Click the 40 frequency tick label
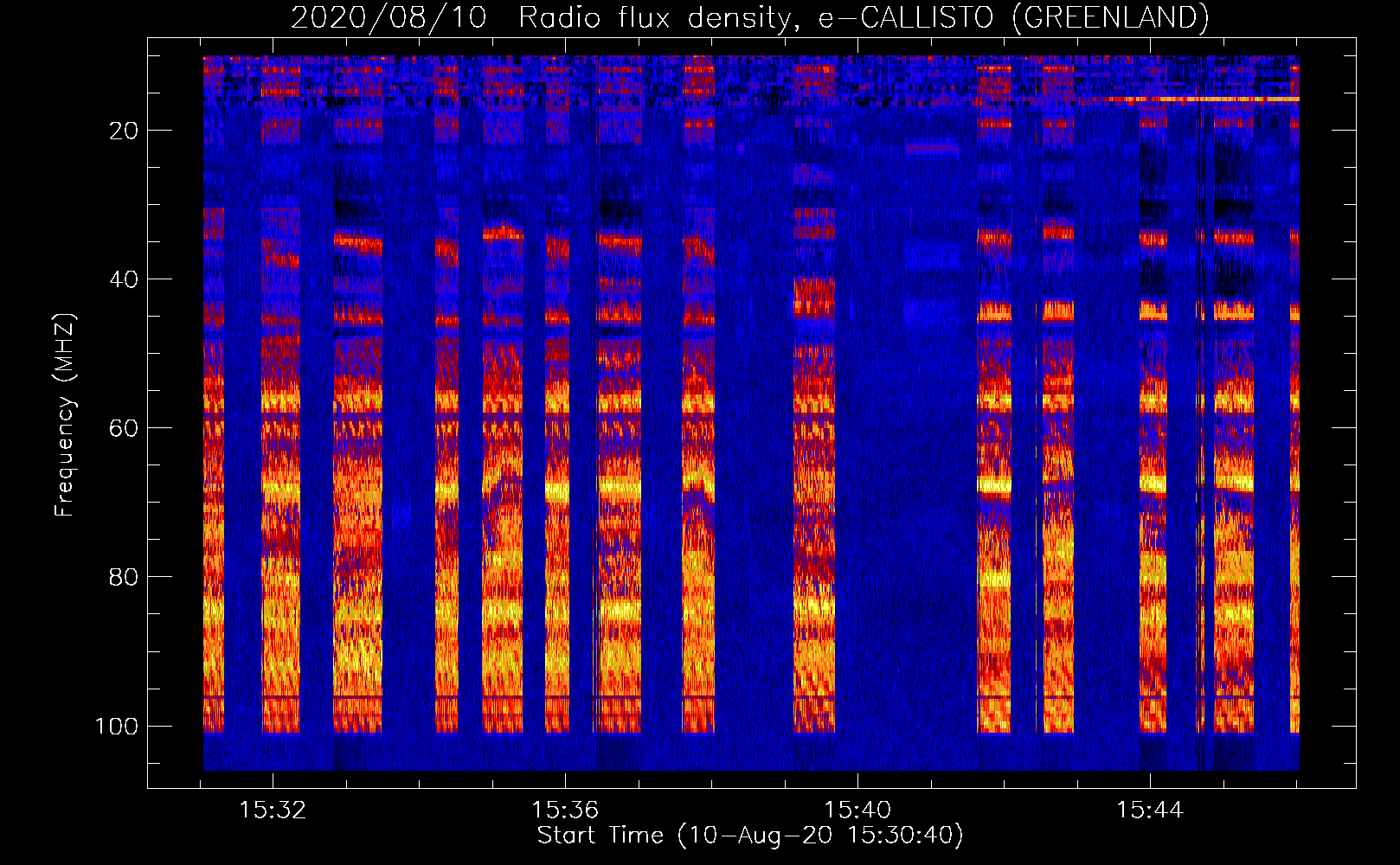The height and width of the screenshot is (865, 1400). (124, 279)
